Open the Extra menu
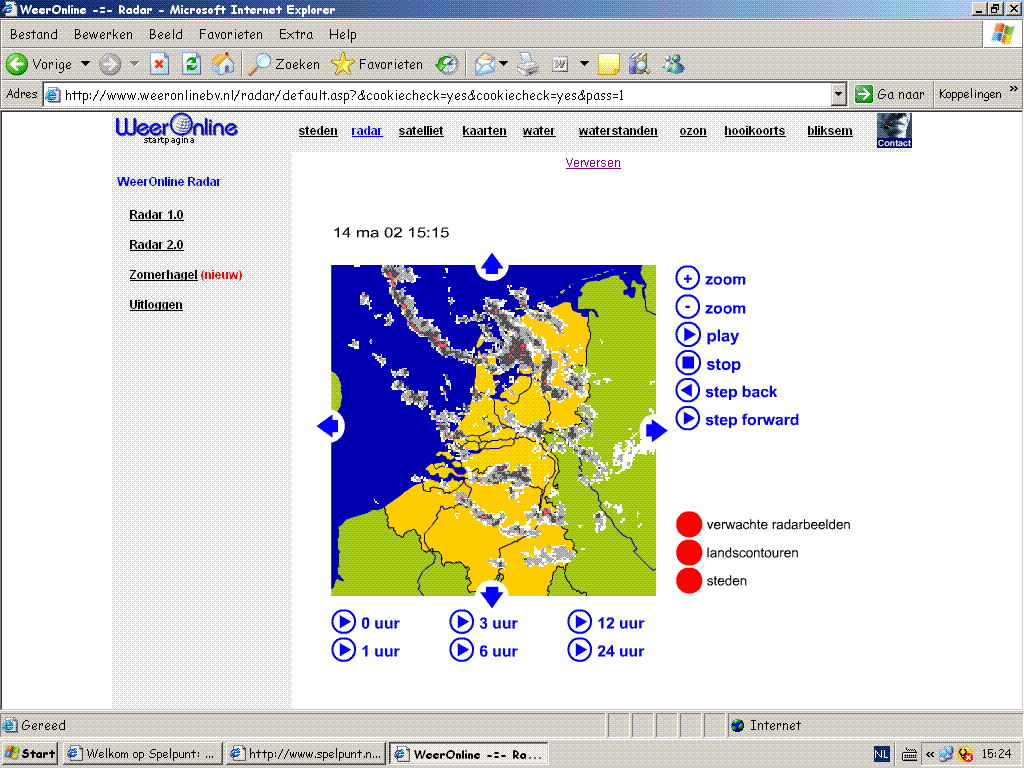Screen dimensions: 1024x768 pyautogui.click(x=296, y=35)
